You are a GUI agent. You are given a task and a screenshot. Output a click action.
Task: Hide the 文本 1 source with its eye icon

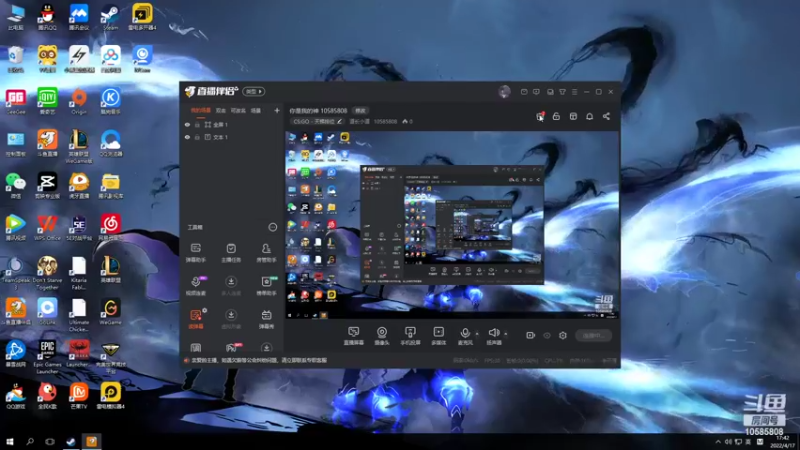point(187,137)
